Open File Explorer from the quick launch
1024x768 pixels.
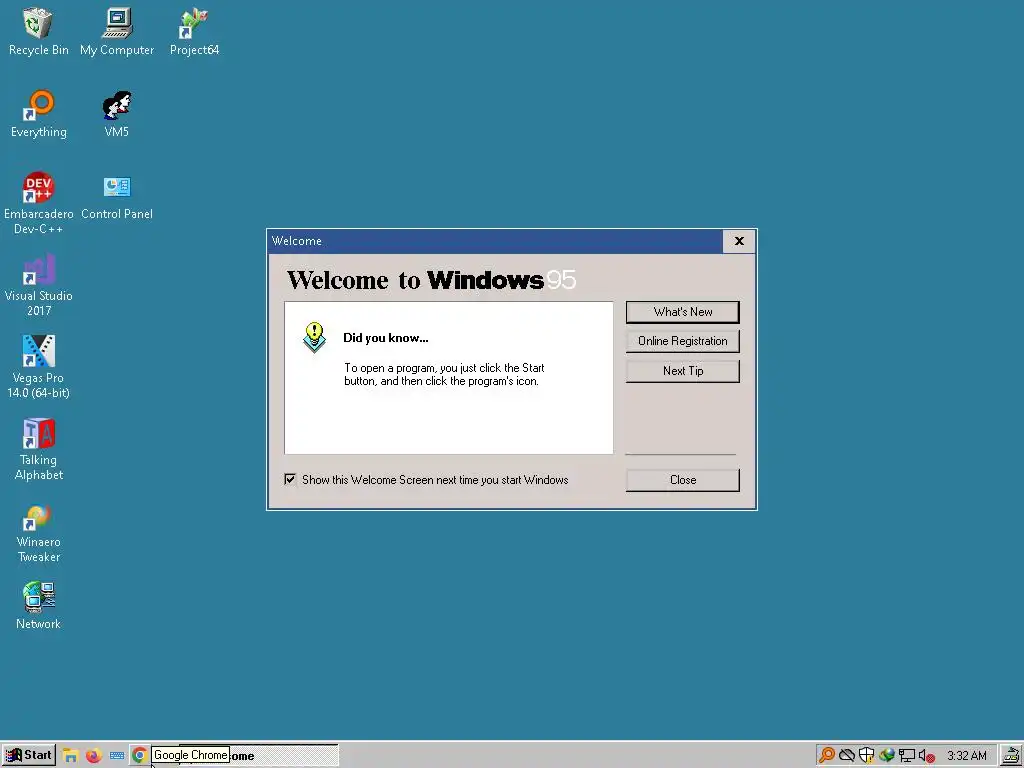click(x=71, y=756)
